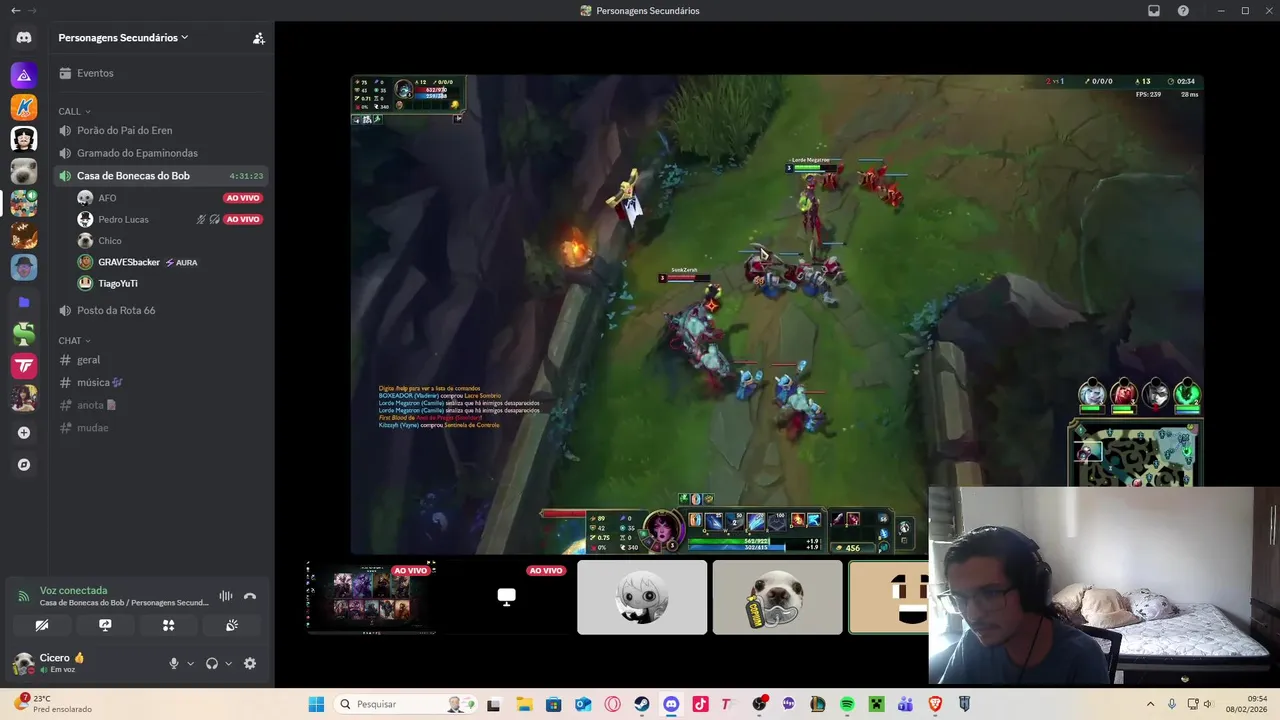Open Steam from the taskbar
The image size is (1280, 720).
point(642,704)
